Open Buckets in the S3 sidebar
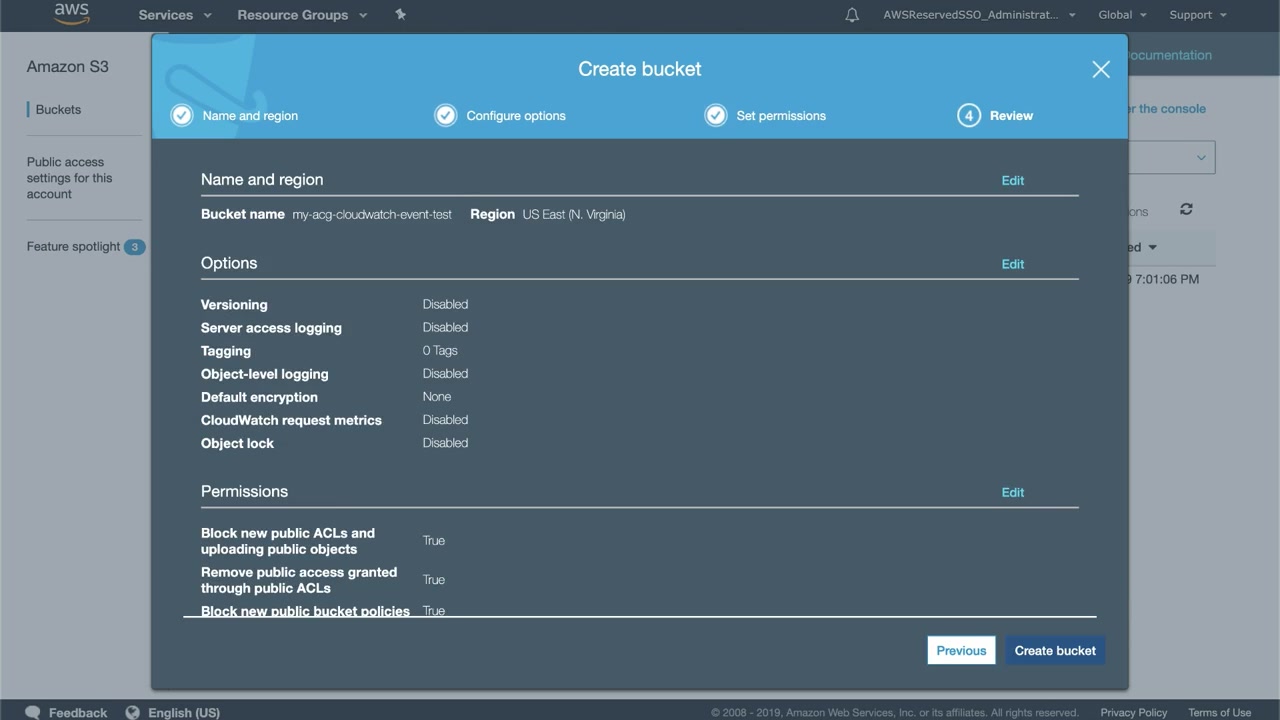Viewport: 1280px width, 720px height. [x=58, y=110]
